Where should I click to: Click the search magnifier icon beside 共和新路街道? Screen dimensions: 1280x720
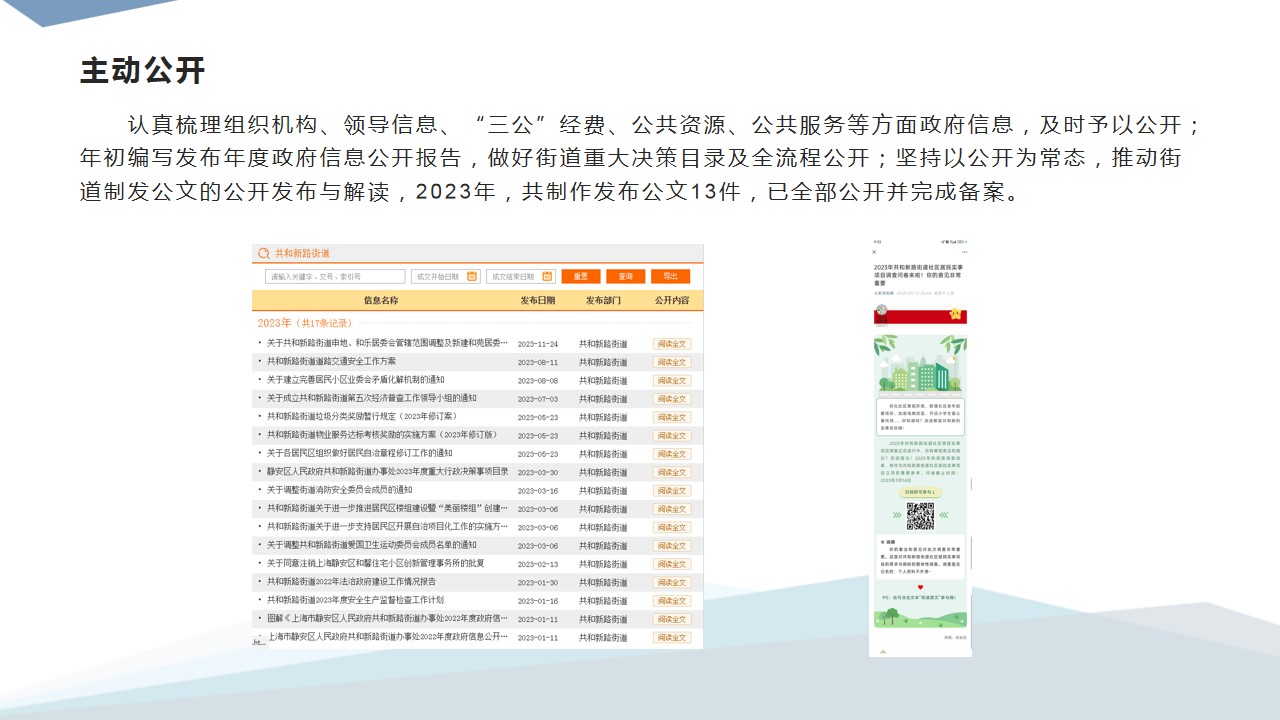[264, 254]
